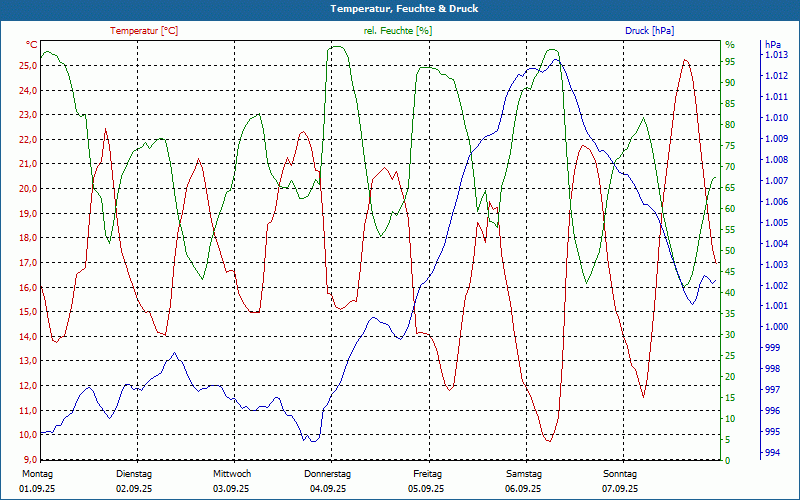Pick the 'Donnerstag' day label
800x500 pixels.
pos(328,474)
